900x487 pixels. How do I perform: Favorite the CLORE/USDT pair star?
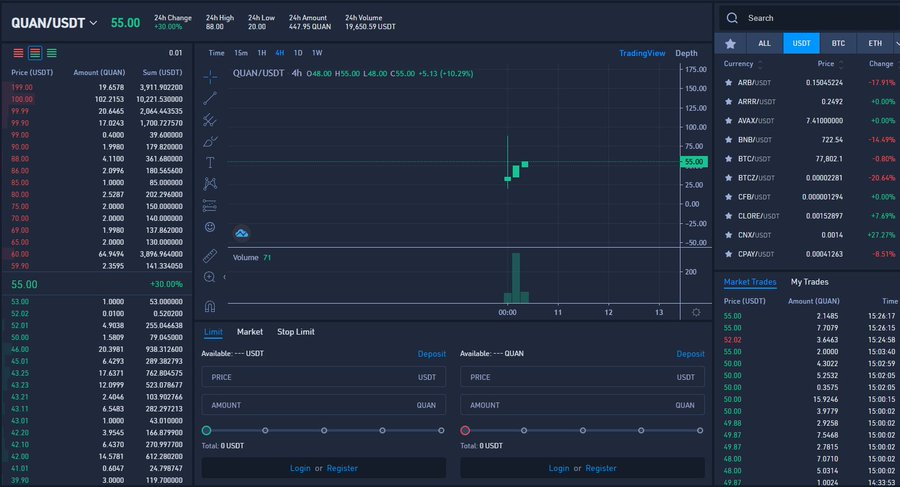tap(728, 216)
